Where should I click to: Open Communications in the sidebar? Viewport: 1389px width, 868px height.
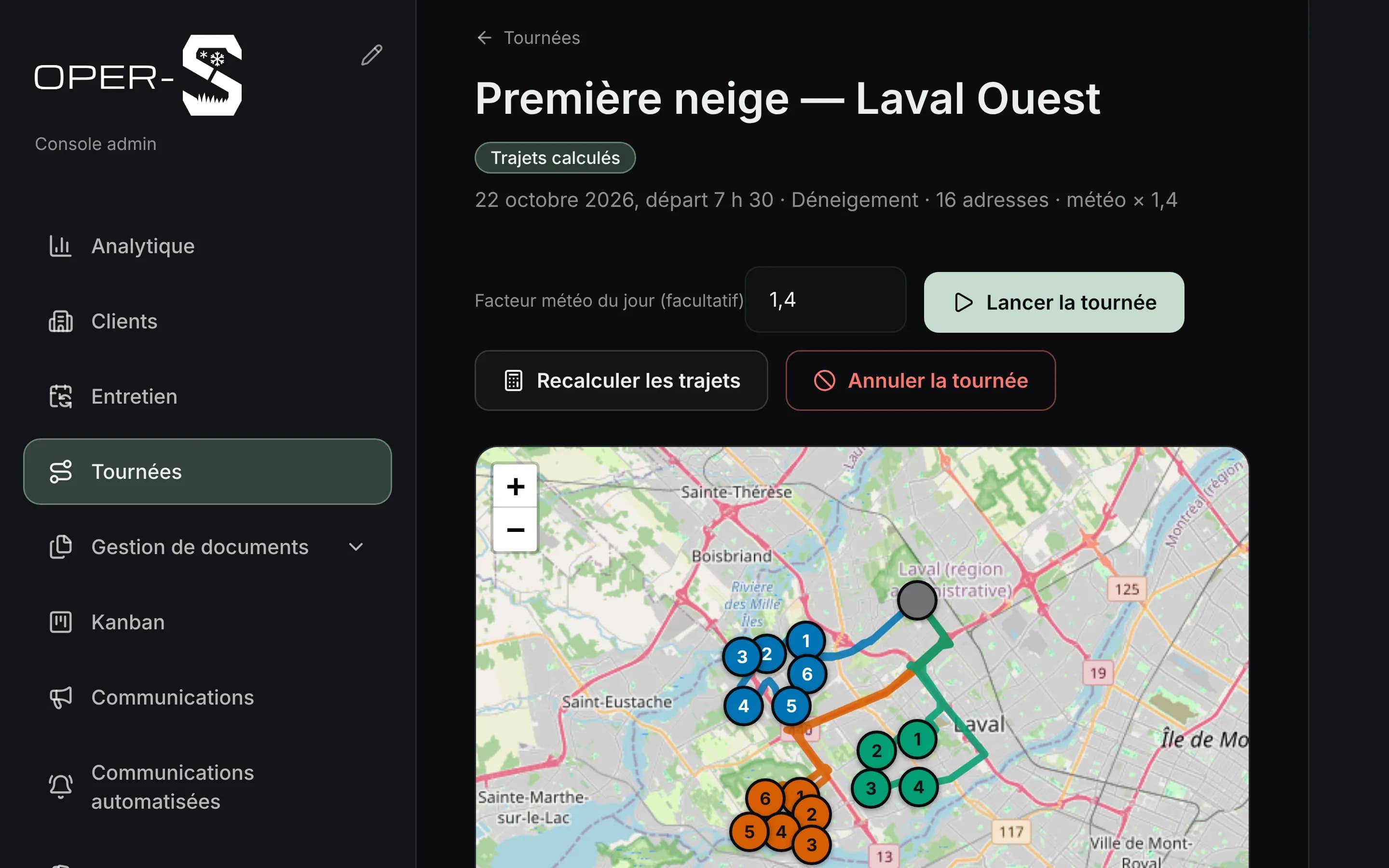pyautogui.click(x=207, y=697)
